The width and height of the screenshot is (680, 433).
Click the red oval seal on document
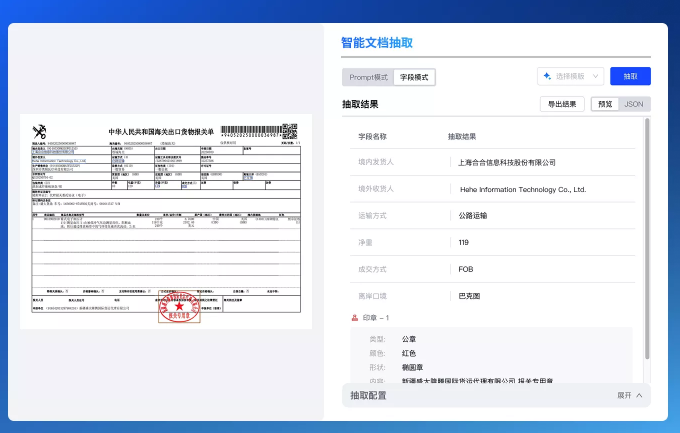[x=180, y=307]
